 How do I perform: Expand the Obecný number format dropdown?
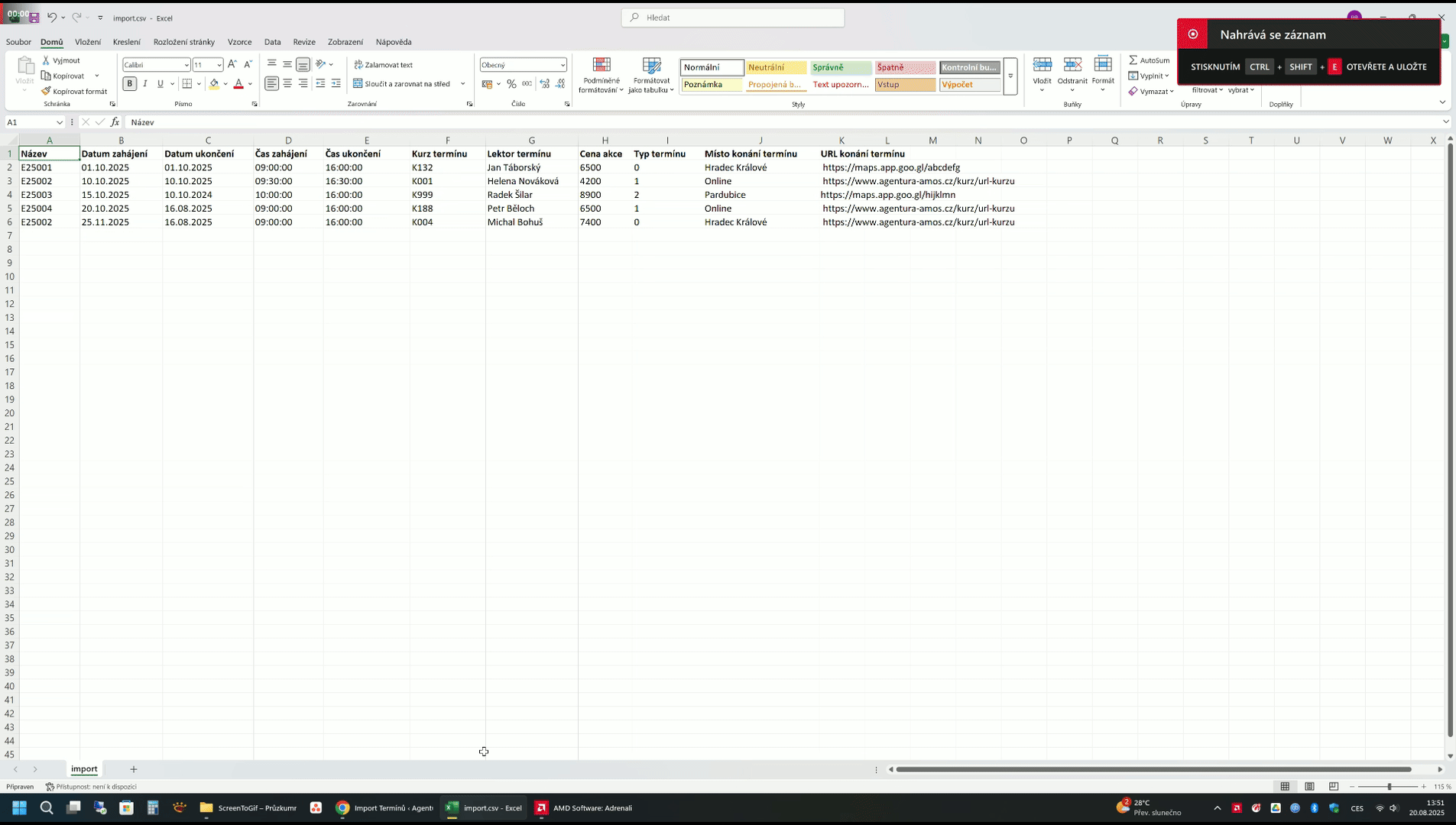(x=563, y=66)
